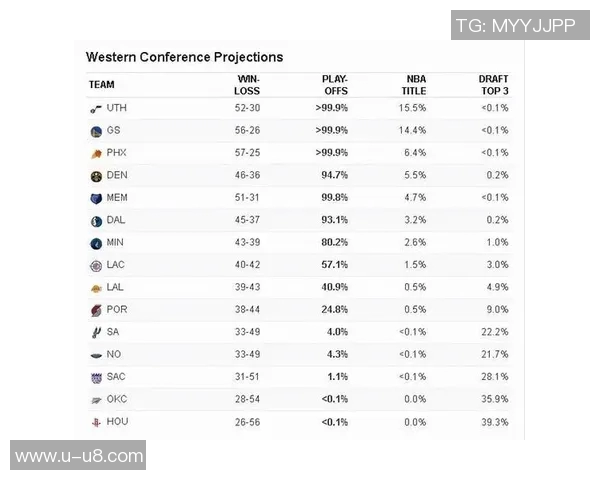The image size is (600, 480).
Task: Click the Lakers logo beside LAL
Action: click(96, 287)
